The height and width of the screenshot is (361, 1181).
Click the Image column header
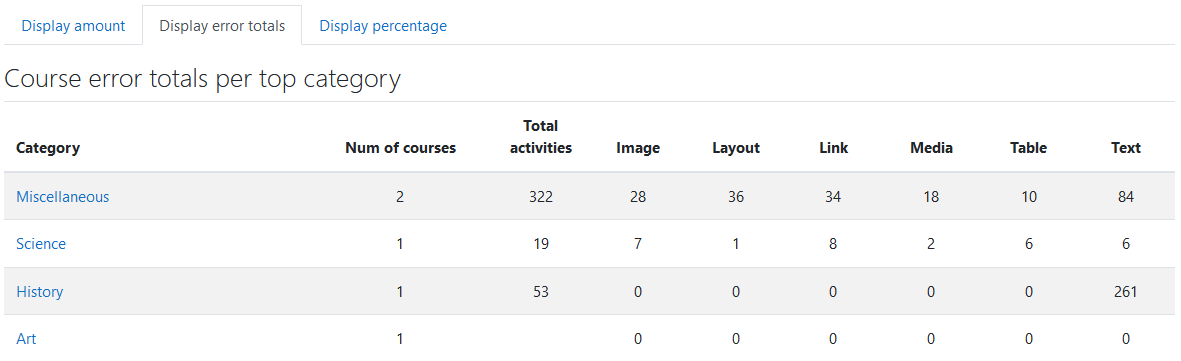638,148
